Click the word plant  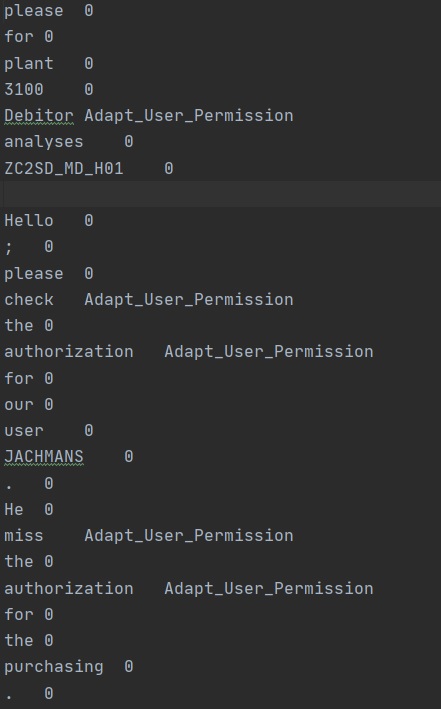click(x=29, y=63)
